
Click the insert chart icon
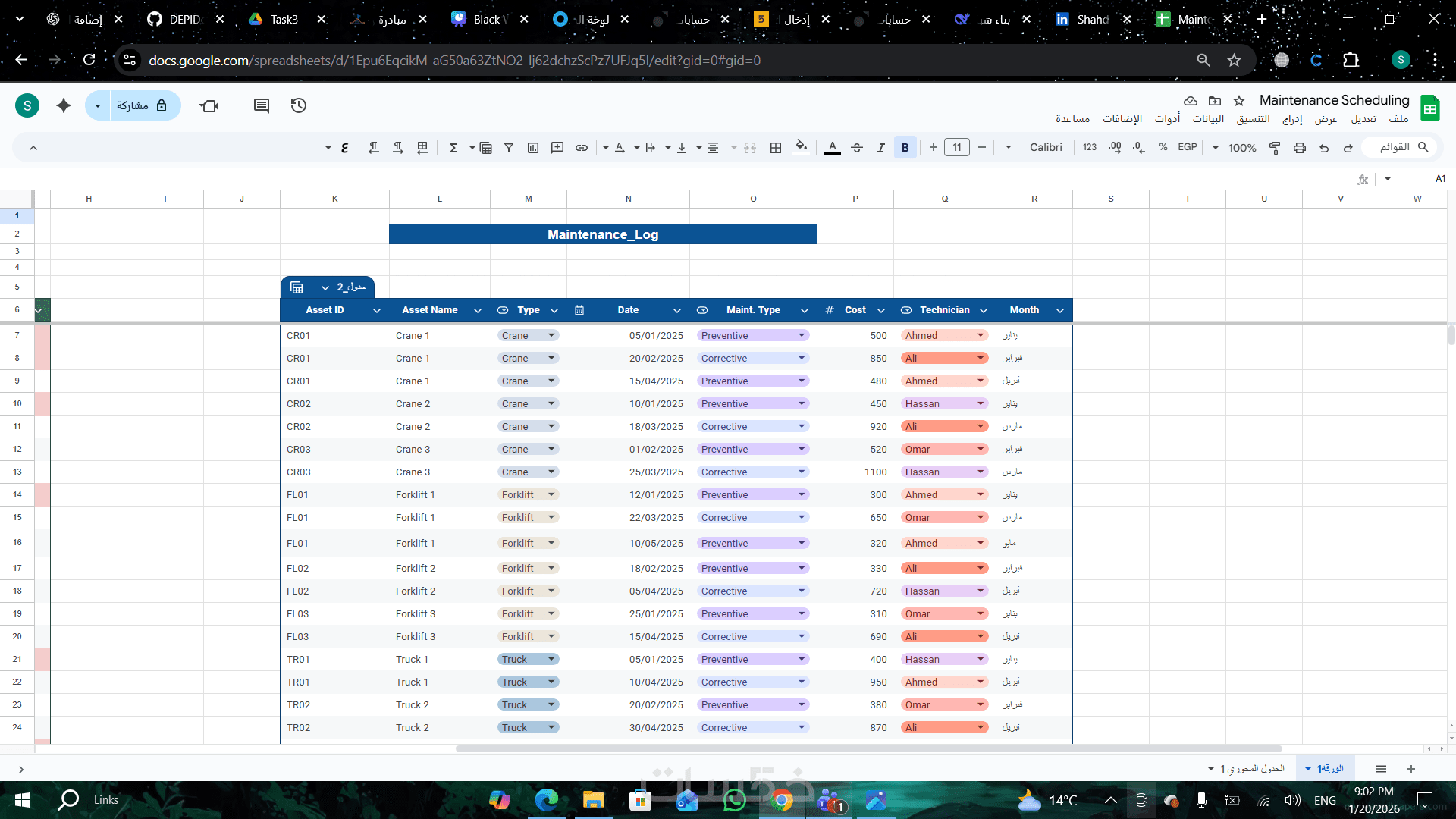point(533,148)
